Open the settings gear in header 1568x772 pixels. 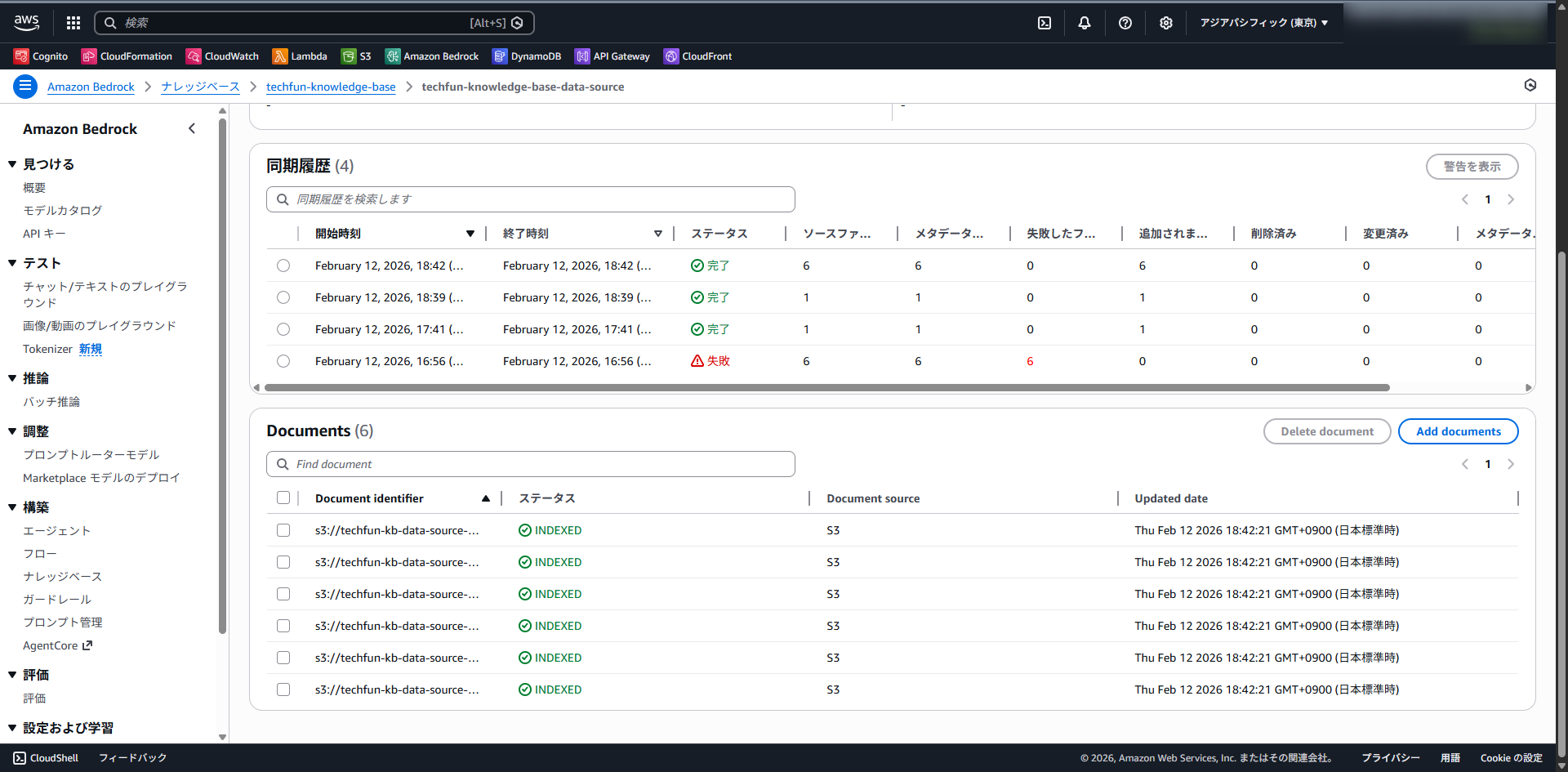1166,23
